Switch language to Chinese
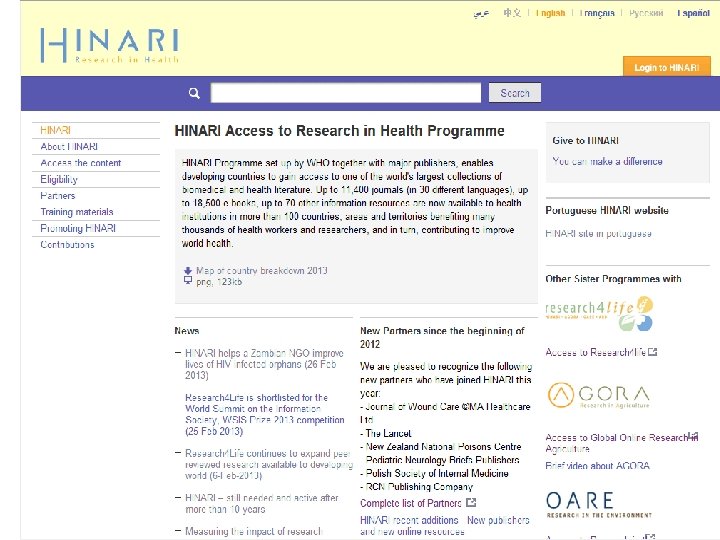The height and width of the screenshot is (540, 720). click(512, 13)
